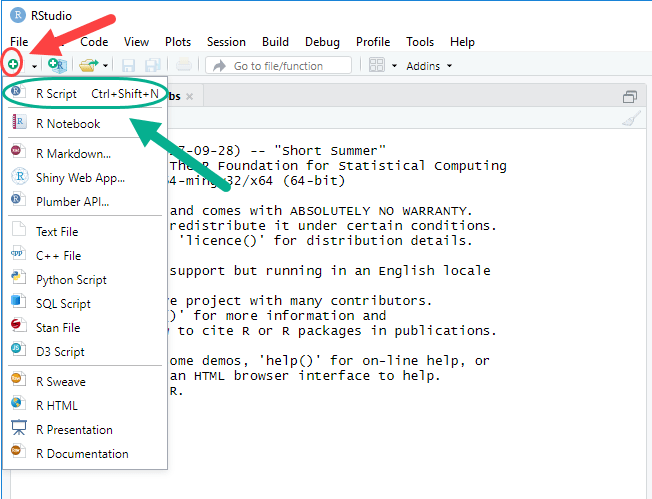Click the Go to file/function field
Screen dimensions: 652x499
coord(279,66)
